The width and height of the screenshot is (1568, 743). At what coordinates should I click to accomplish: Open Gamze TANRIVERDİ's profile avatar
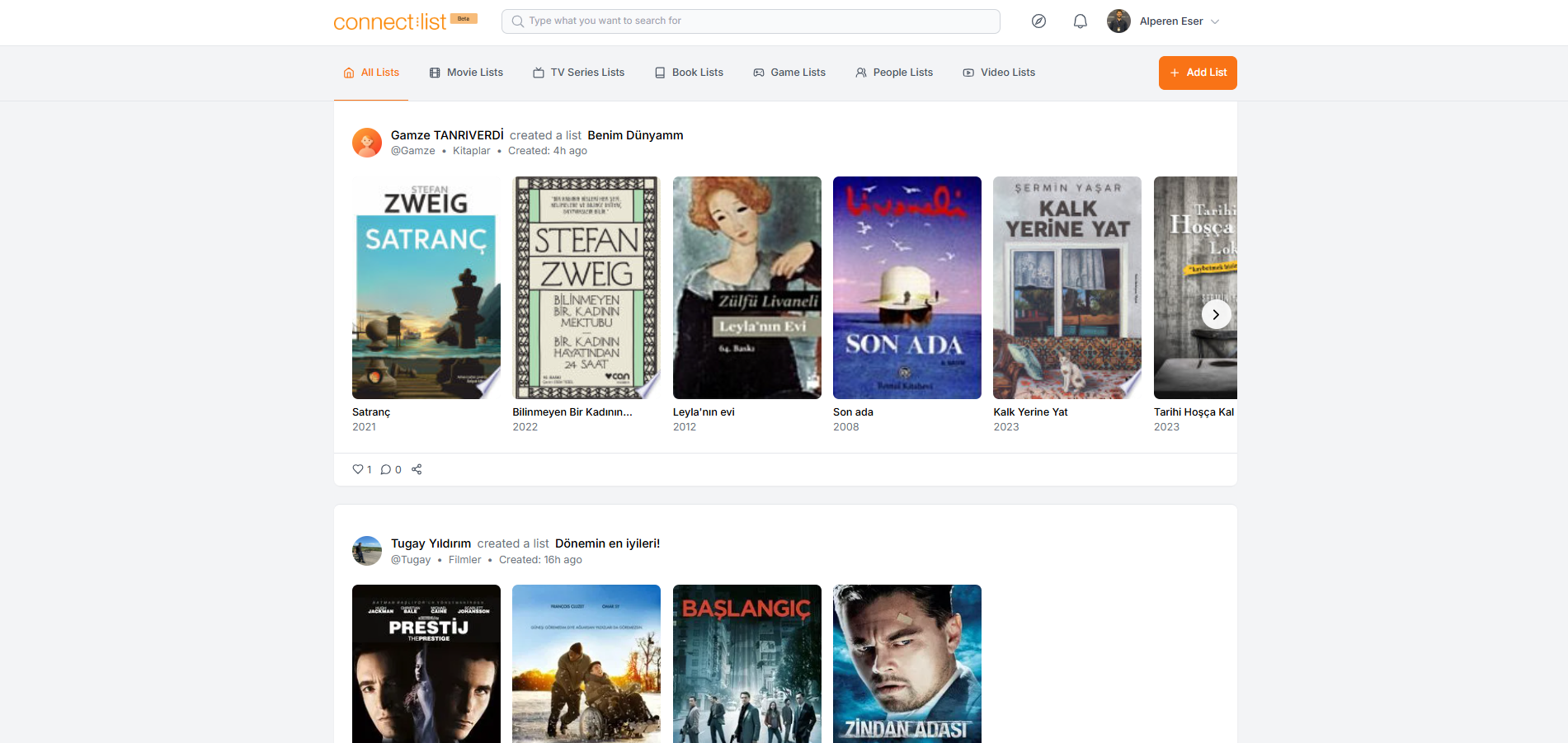(x=367, y=143)
